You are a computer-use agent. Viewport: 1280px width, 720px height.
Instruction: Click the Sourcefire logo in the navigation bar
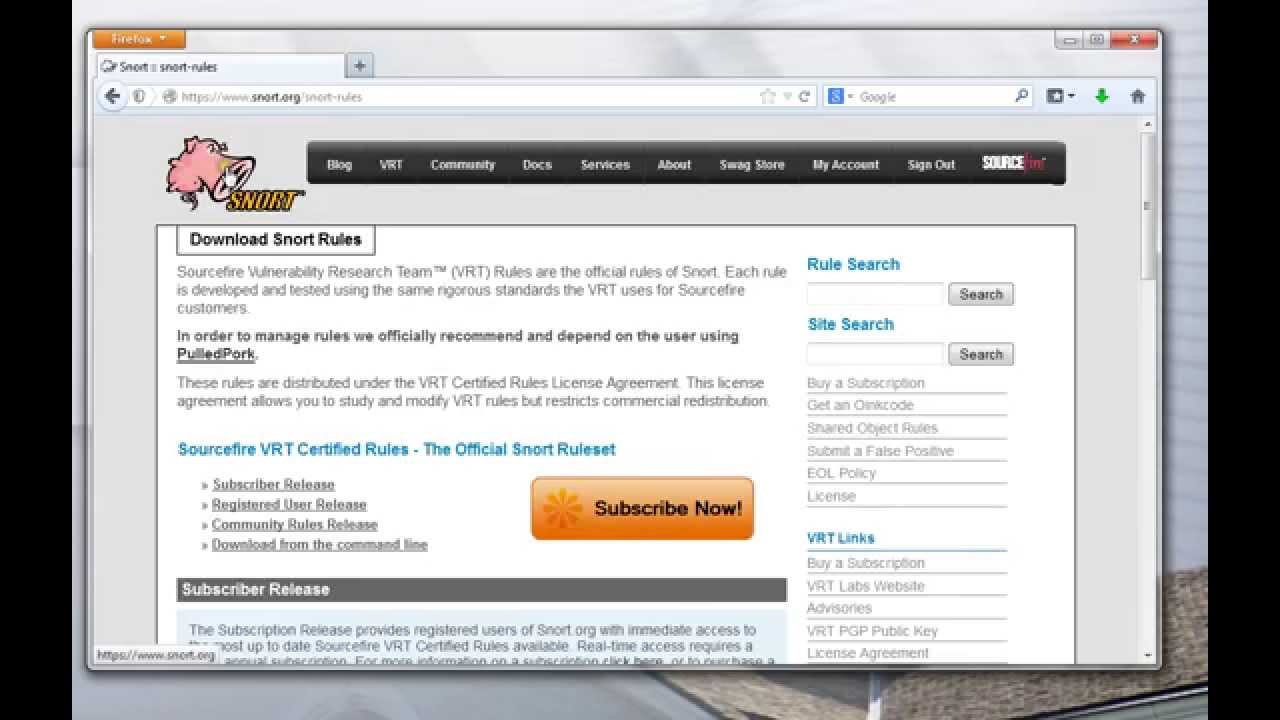tap(1013, 163)
